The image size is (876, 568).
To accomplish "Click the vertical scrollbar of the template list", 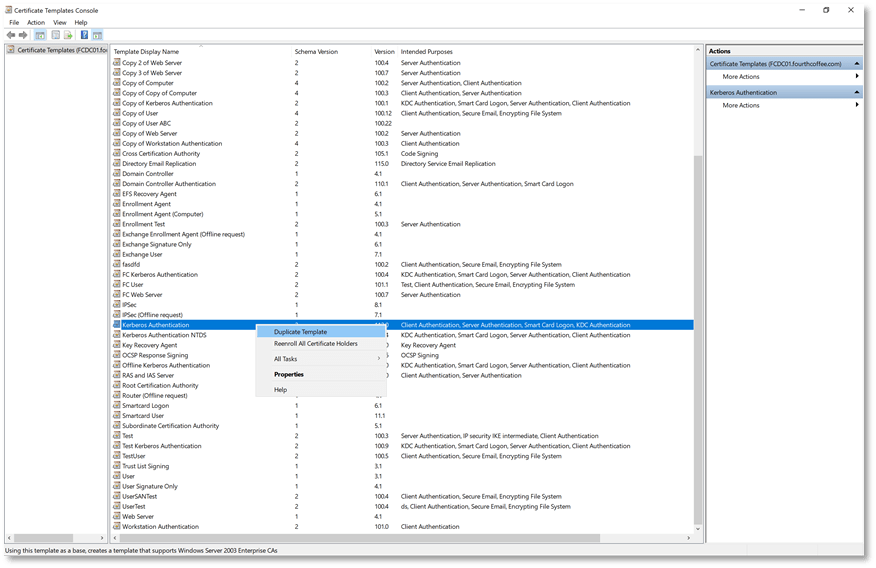I will tap(698, 300).
